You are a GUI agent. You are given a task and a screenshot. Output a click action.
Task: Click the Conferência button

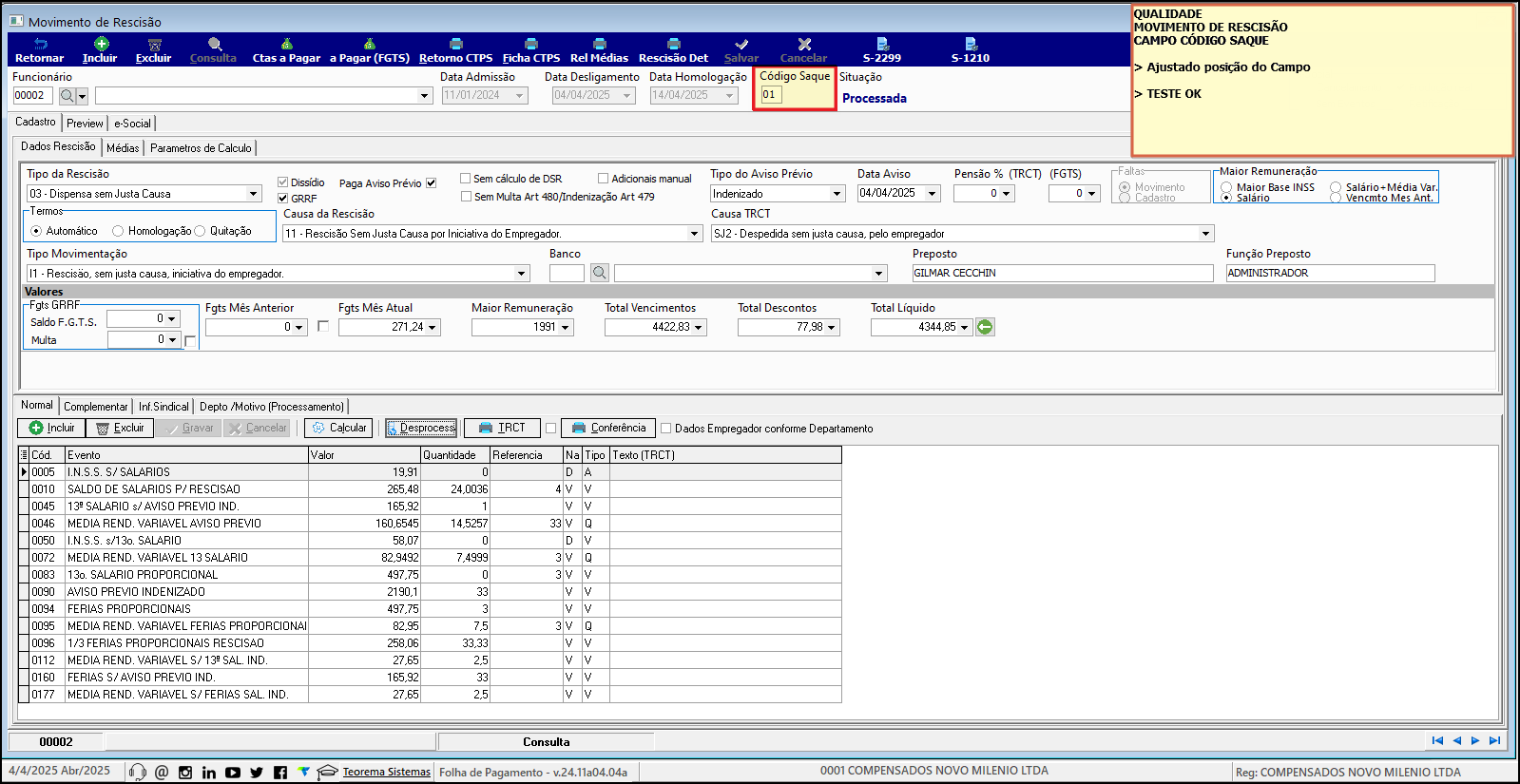(x=608, y=429)
